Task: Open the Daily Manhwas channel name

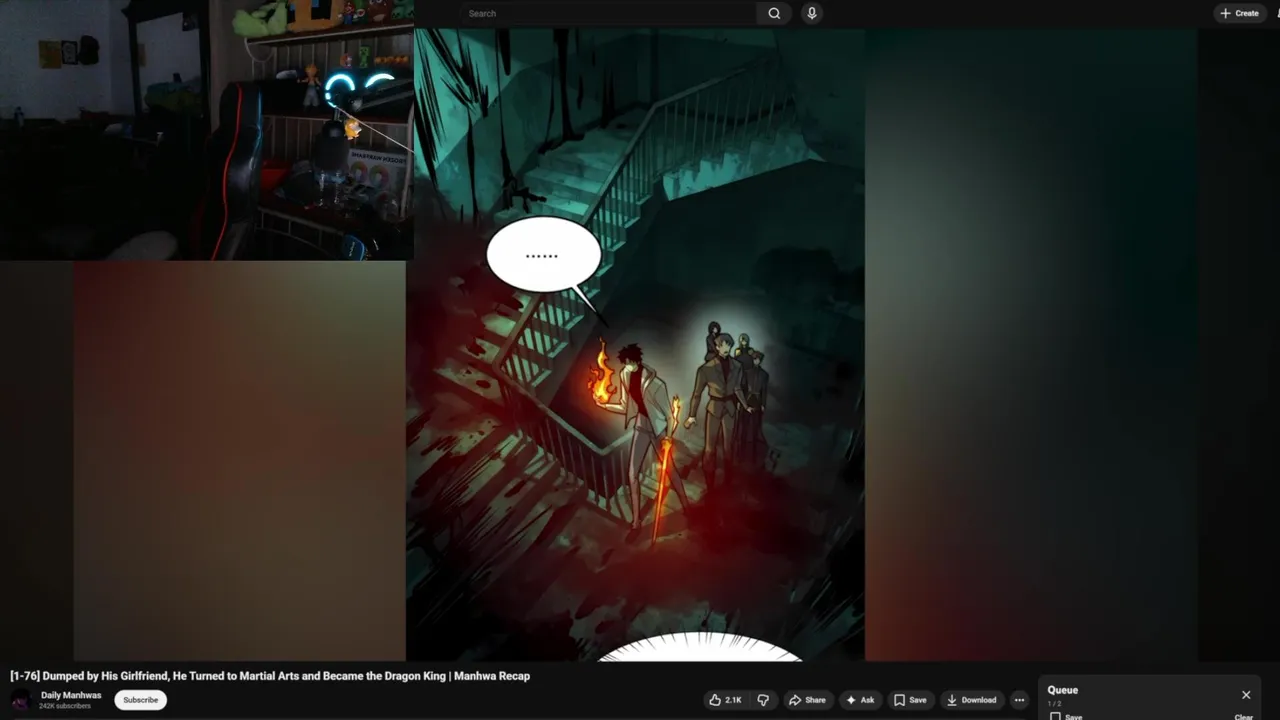Action: pos(71,695)
